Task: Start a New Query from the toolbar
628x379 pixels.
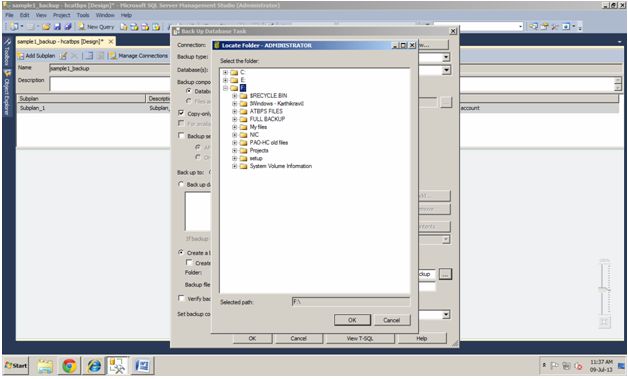Action: pos(97,26)
